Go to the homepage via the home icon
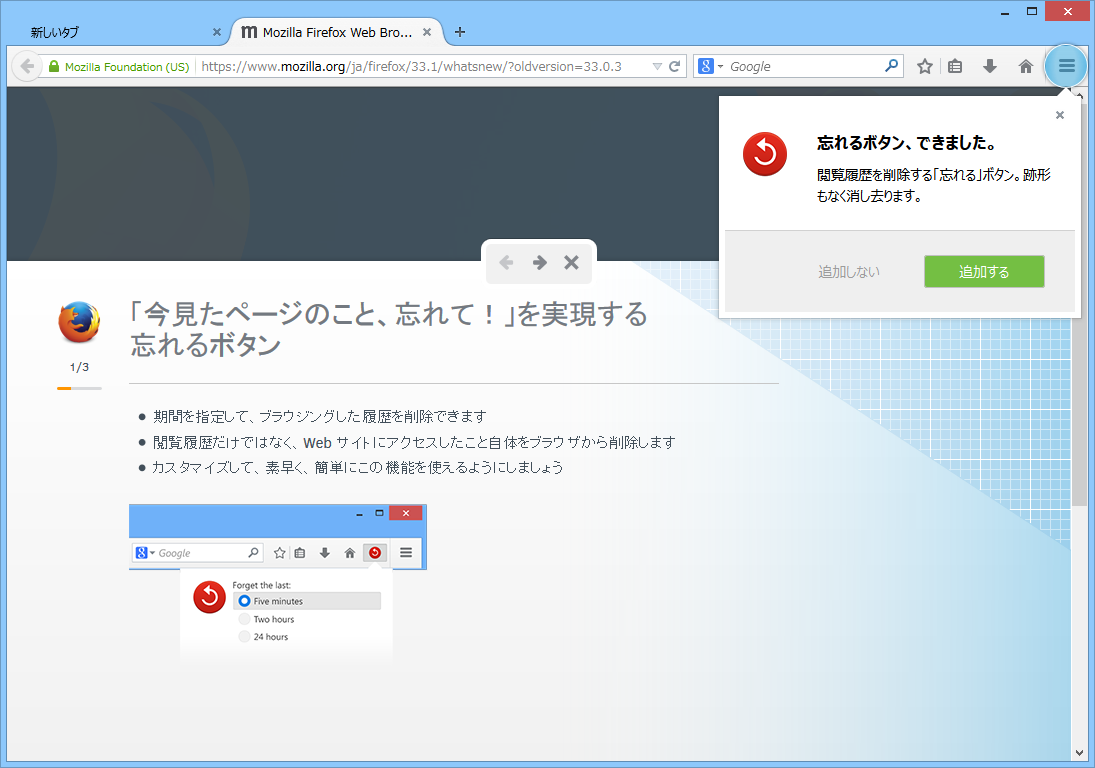This screenshot has height=768, width=1095. click(x=1025, y=65)
